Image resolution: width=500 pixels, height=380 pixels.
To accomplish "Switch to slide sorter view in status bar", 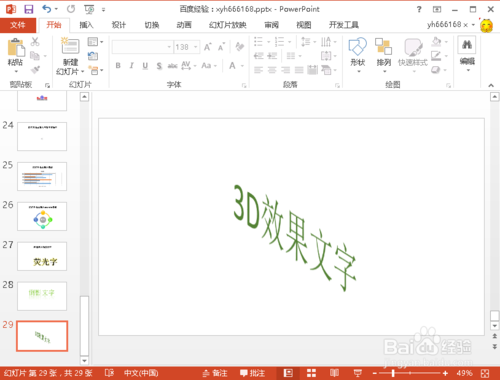I will [311, 373].
